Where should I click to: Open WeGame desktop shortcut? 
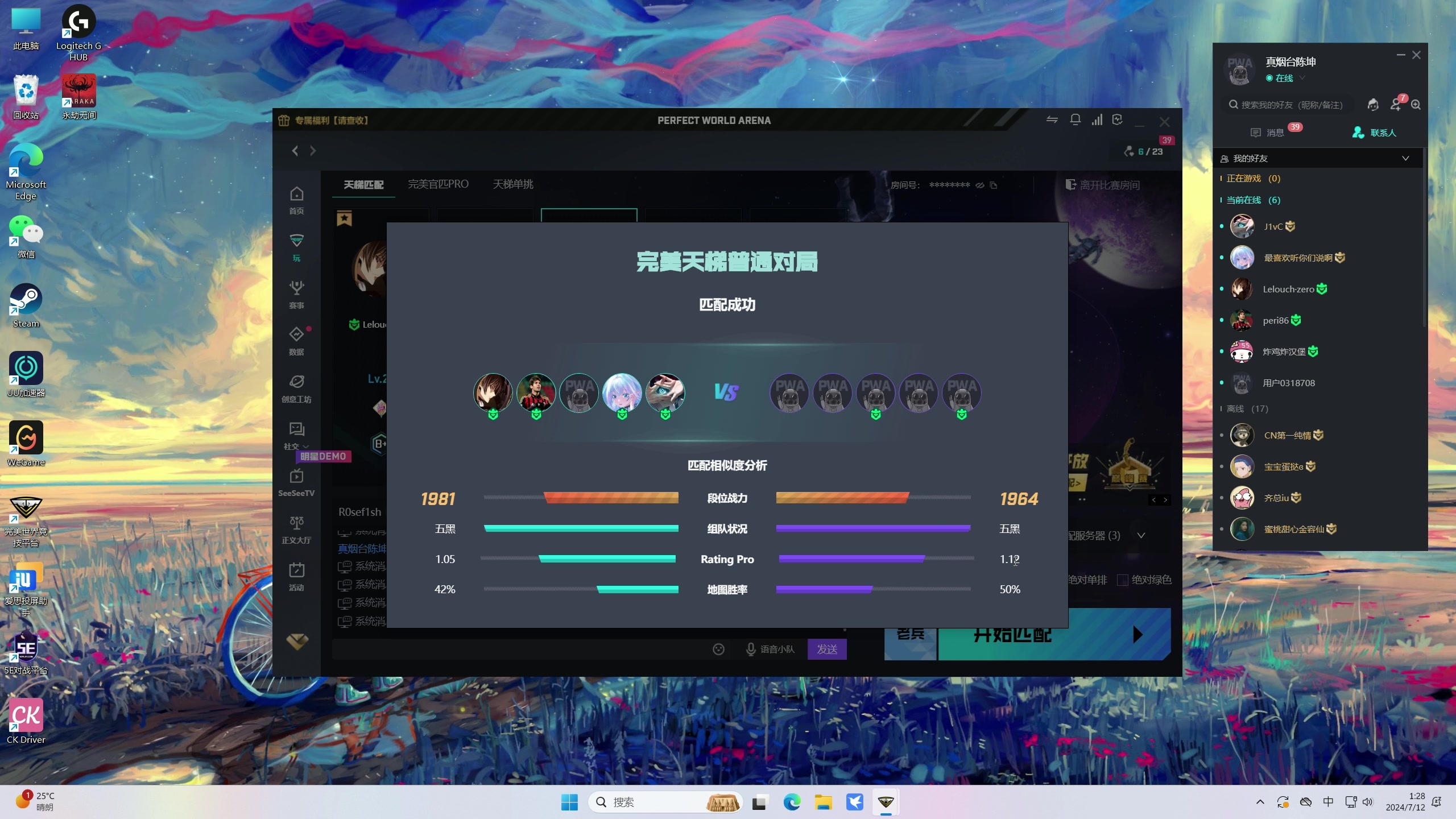coord(26,444)
